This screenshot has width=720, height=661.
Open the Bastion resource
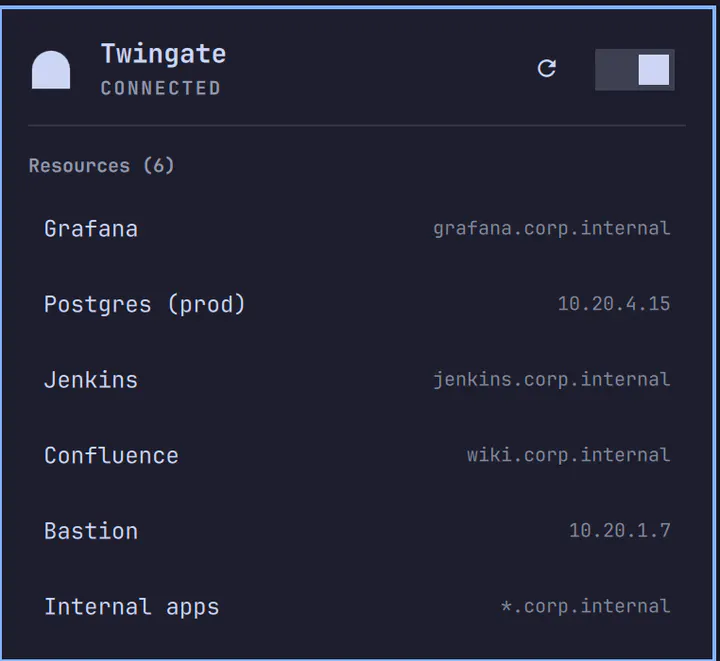click(357, 531)
